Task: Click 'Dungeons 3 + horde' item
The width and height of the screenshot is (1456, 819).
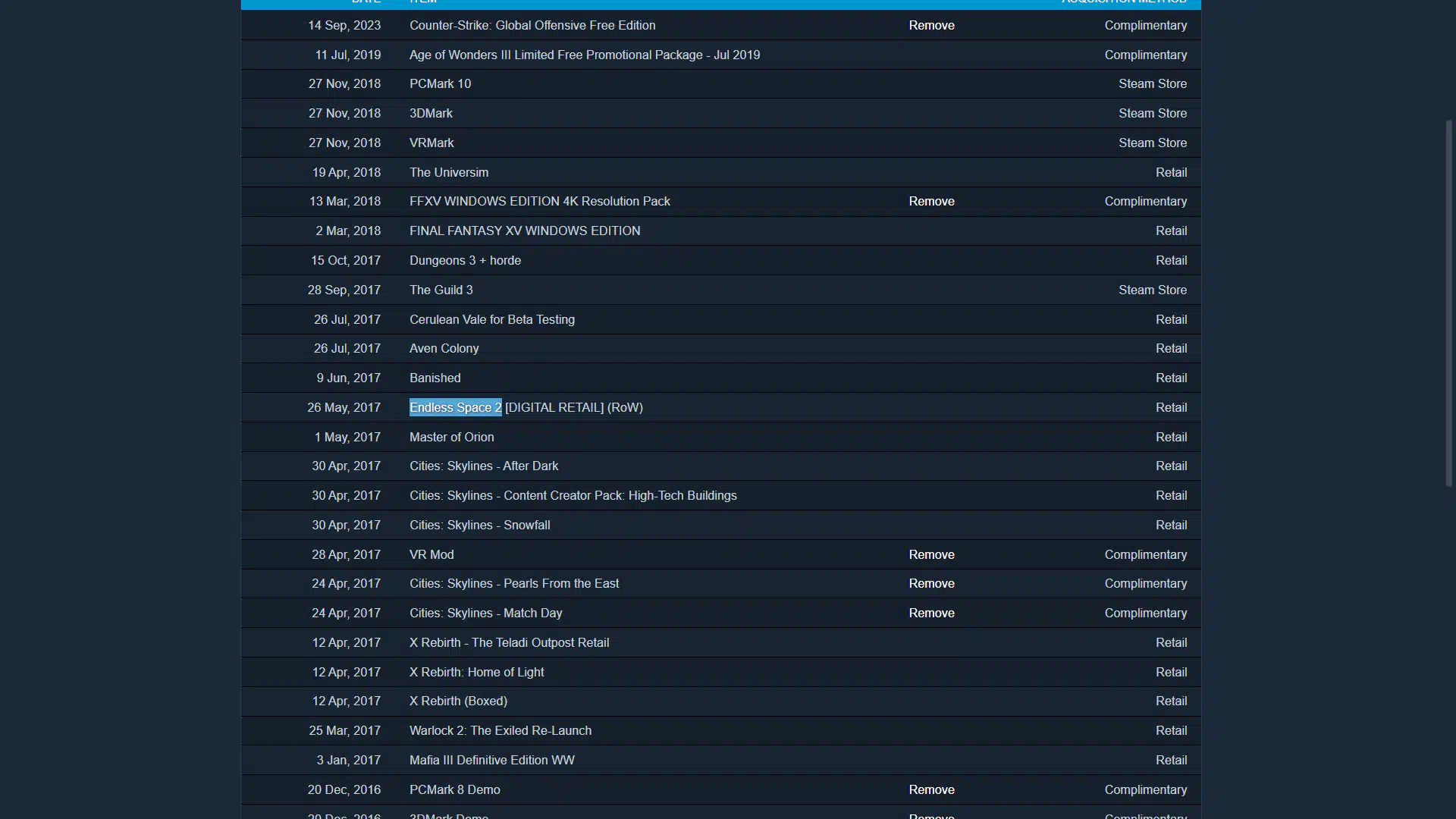Action: point(465,260)
